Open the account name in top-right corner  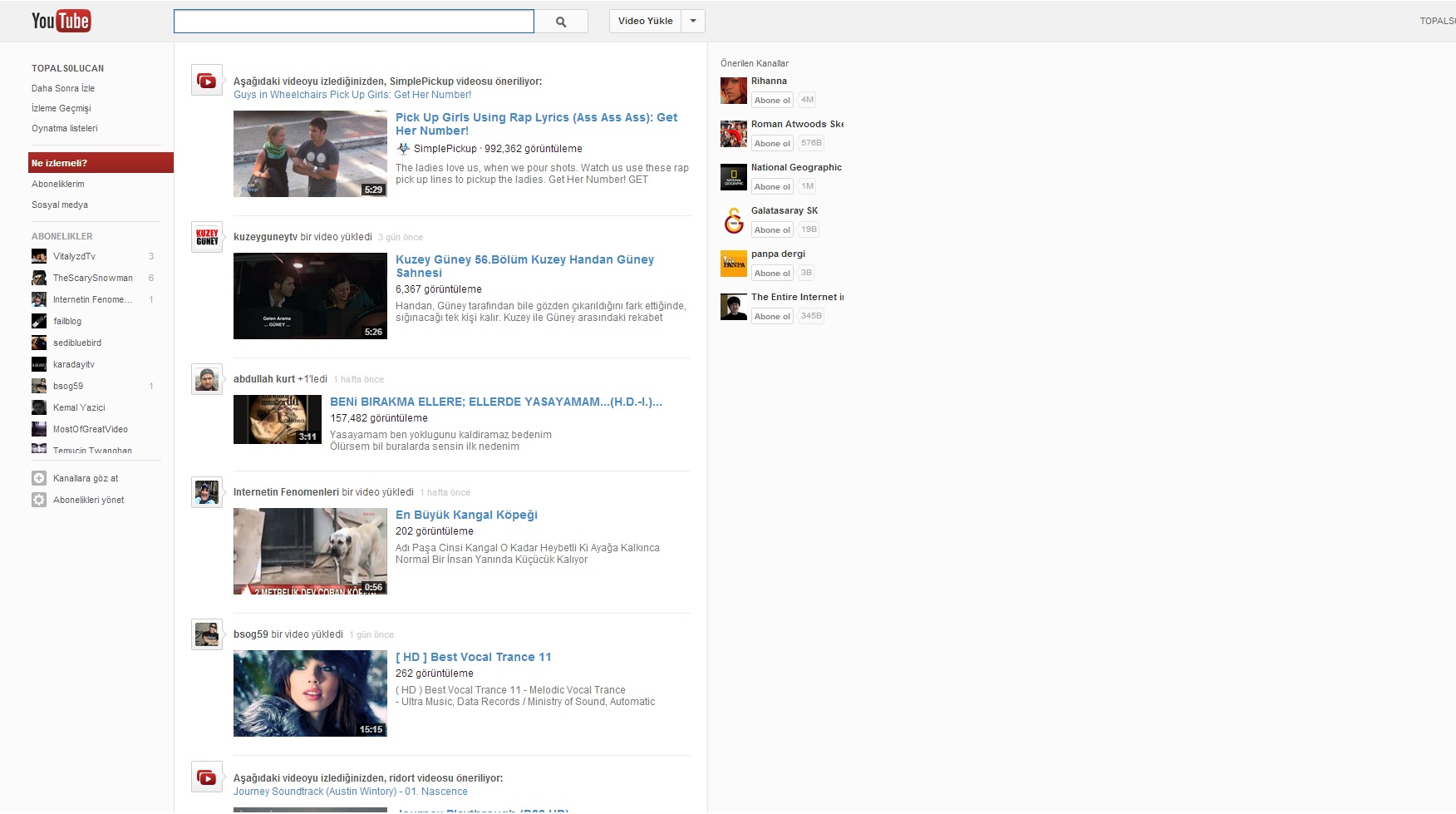1438,21
